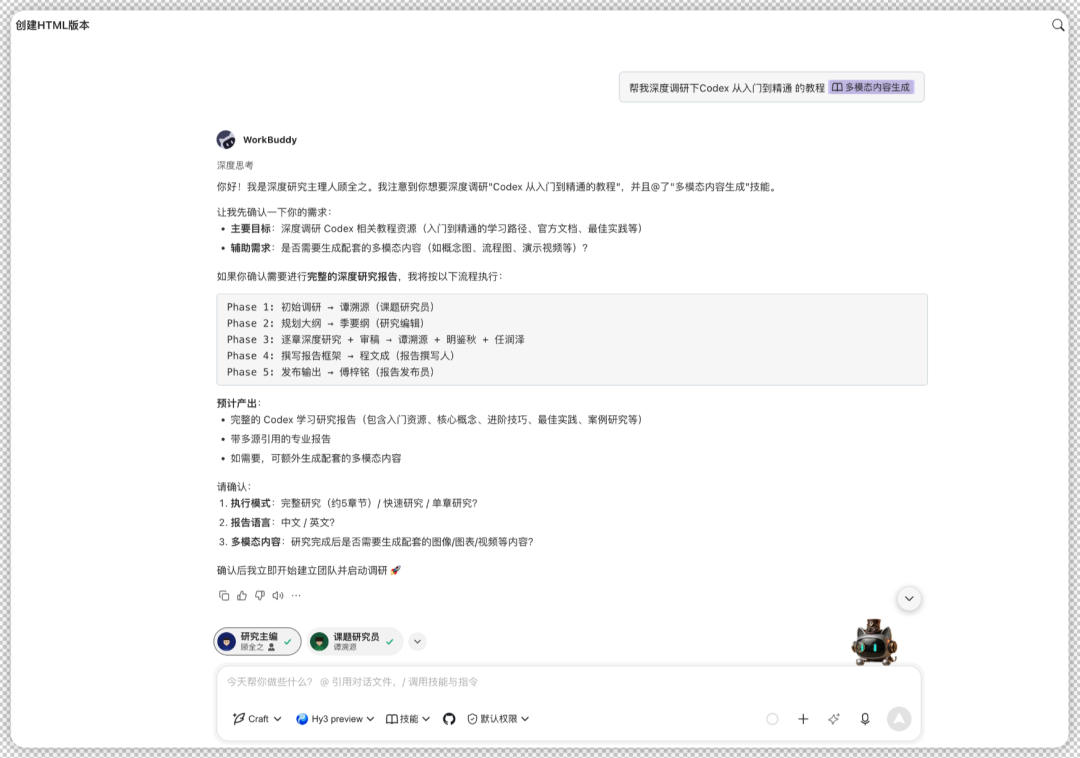Screen dimensions: 1080x758
Task: Click the WorkBuddy avatar icon
Action: (x=226, y=140)
